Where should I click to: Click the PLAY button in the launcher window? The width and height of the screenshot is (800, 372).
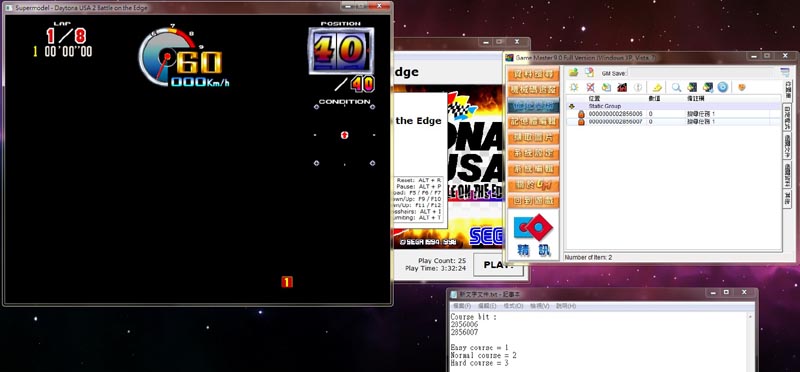(498, 265)
